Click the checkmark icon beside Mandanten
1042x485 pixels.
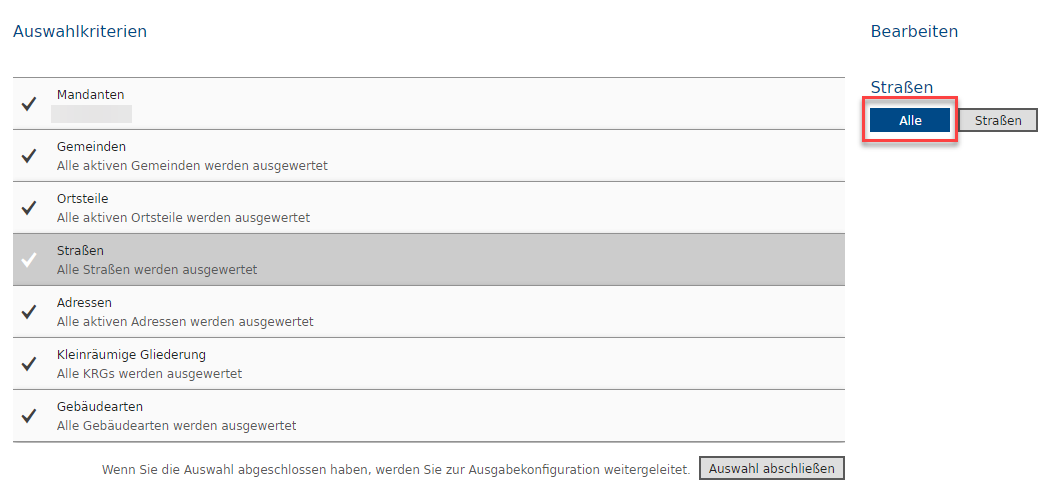[x=29, y=104]
